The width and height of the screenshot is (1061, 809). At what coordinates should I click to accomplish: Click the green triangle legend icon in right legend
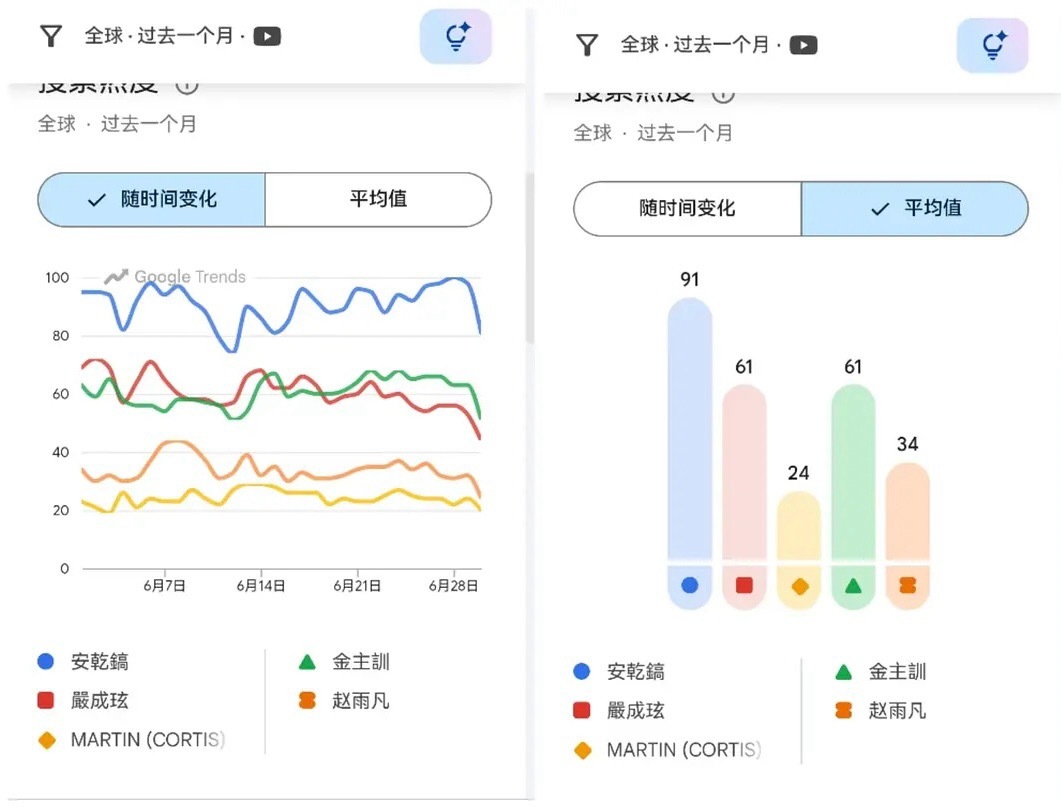tap(843, 672)
